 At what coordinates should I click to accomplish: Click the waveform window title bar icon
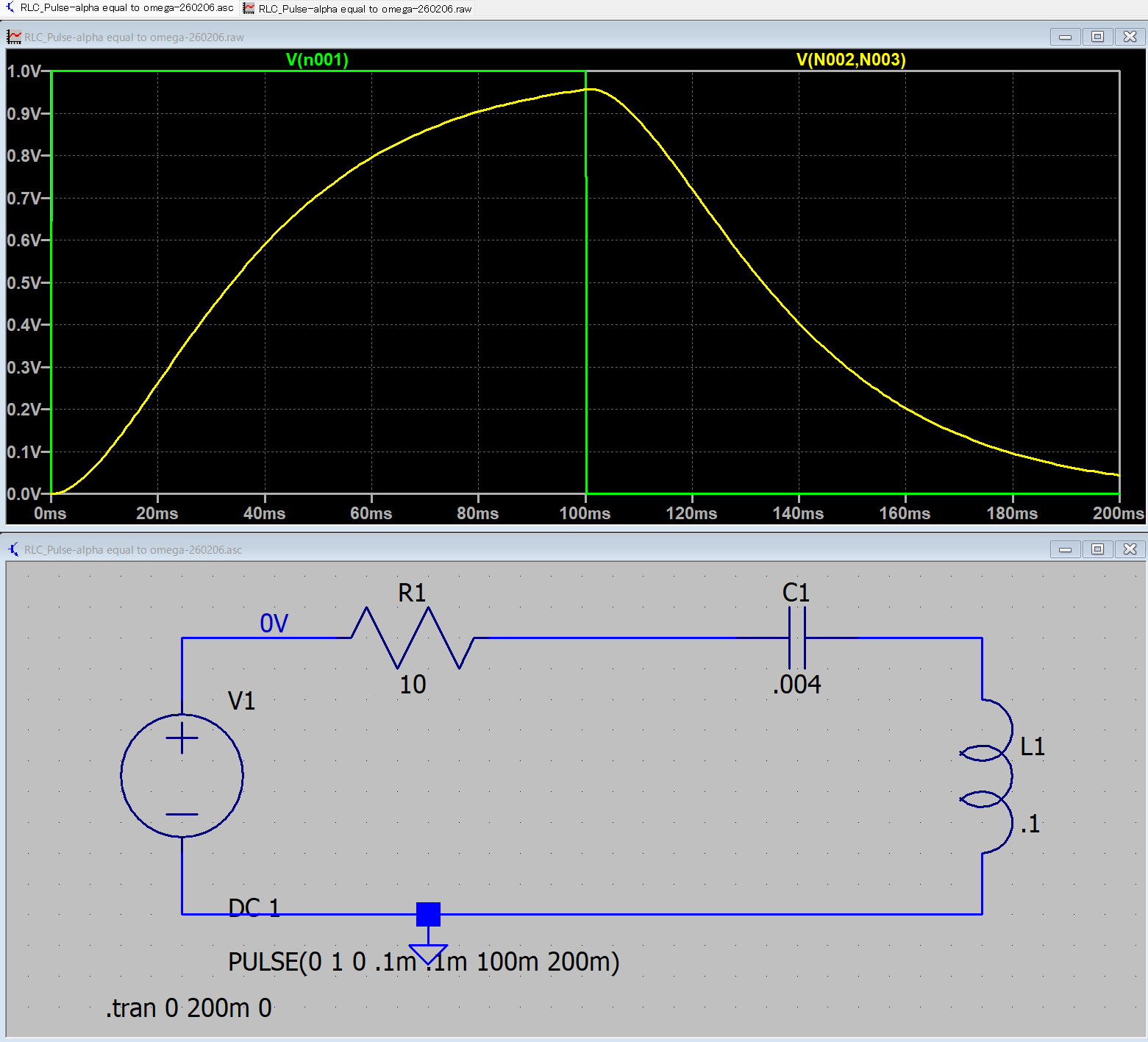tap(14, 37)
